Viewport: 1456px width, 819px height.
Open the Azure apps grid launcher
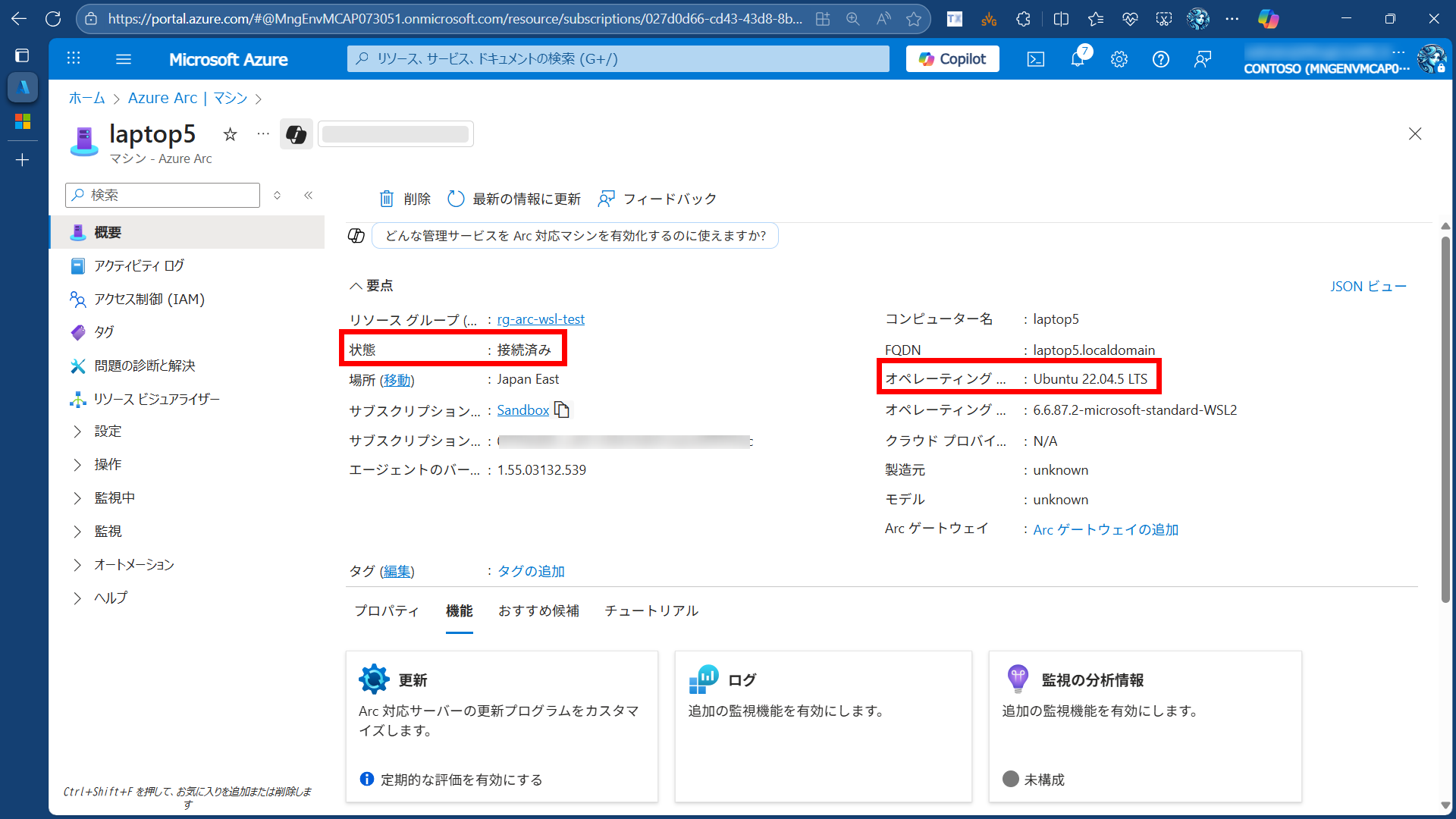74,58
